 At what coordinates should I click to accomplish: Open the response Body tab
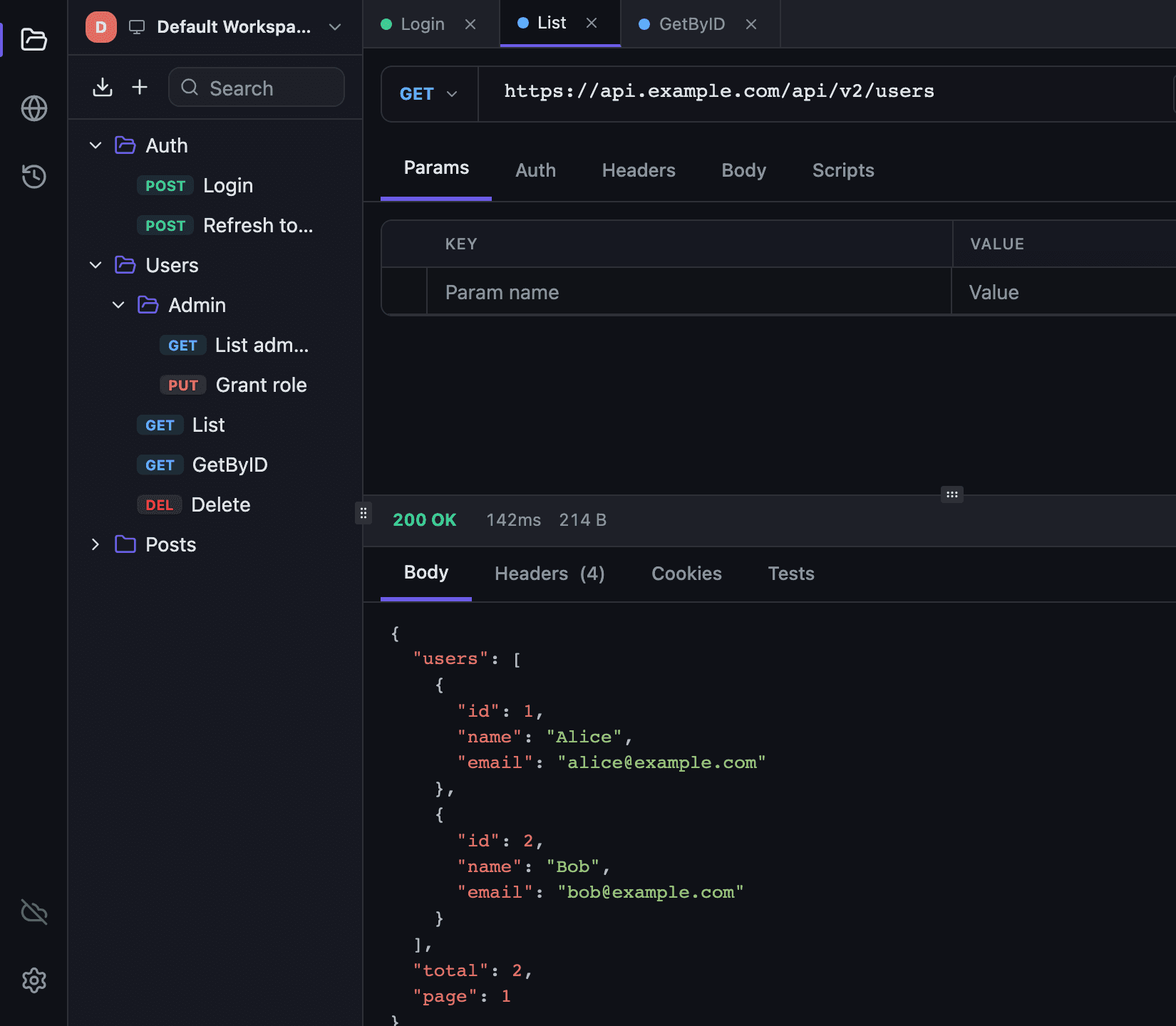coord(426,573)
